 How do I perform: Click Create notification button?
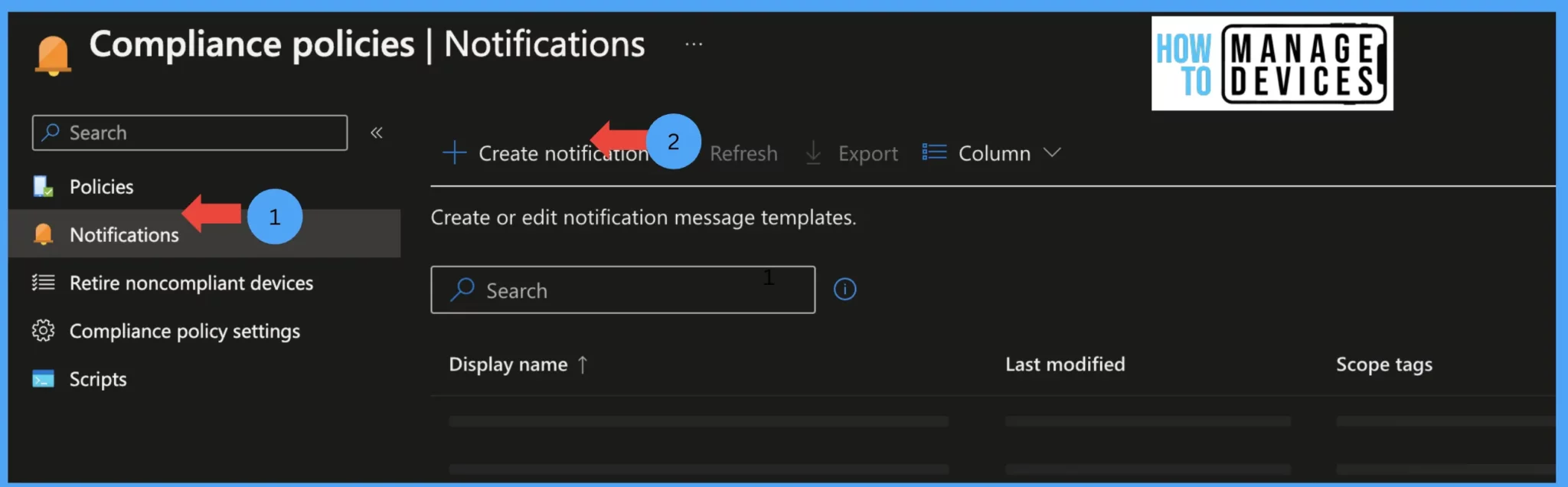546,153
